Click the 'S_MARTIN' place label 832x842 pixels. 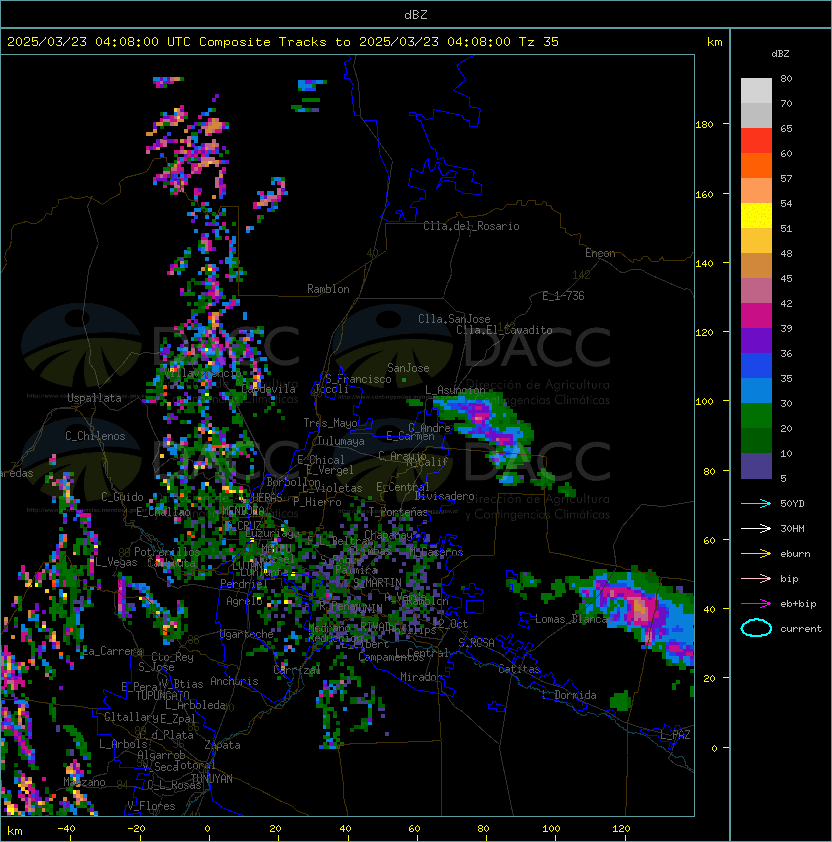coord(378,583)
